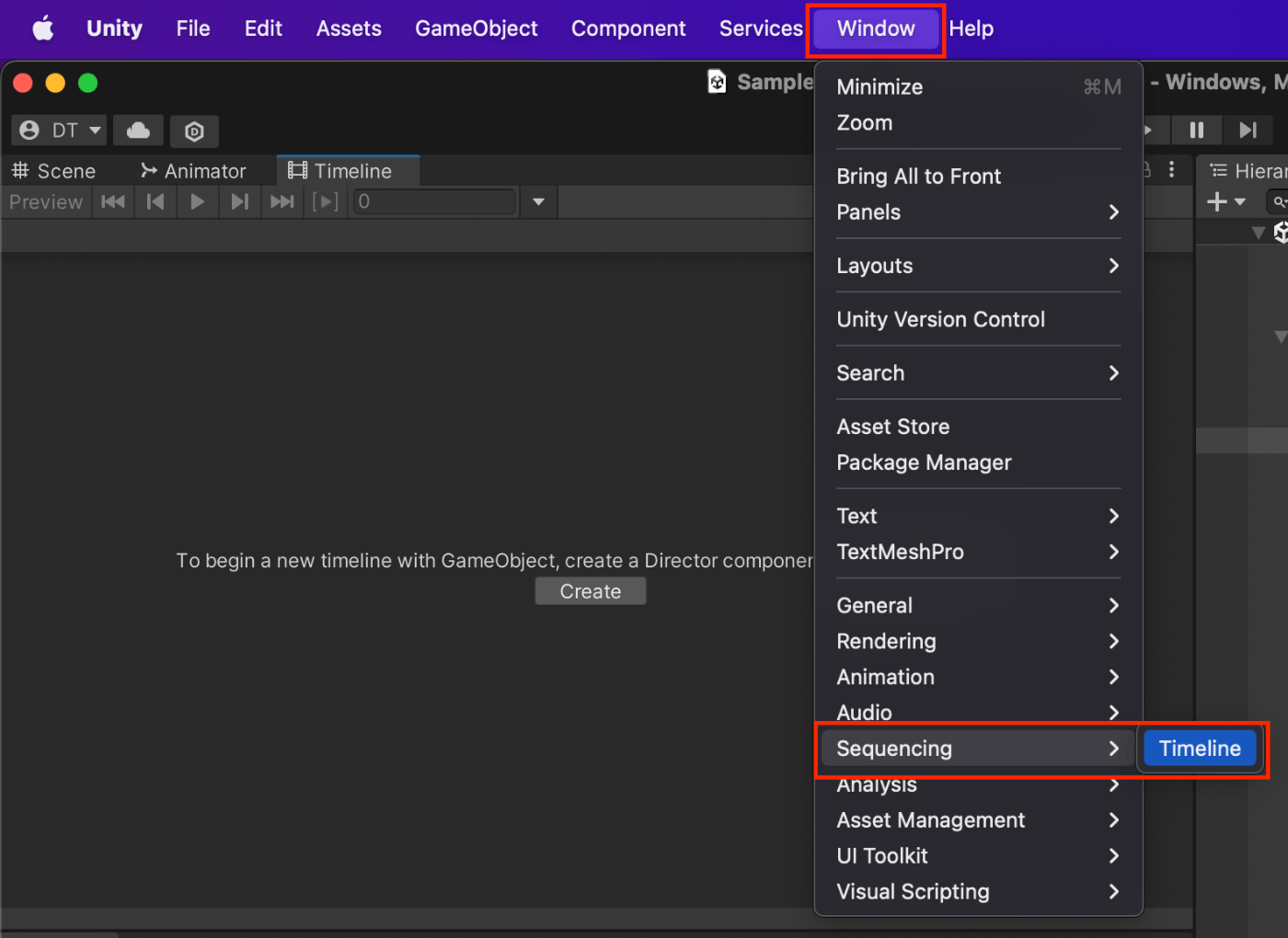This screenshot has height=938, width=1288.
Task: Expand the TextMeshPro submenu
Action: [x=979, y=552]
